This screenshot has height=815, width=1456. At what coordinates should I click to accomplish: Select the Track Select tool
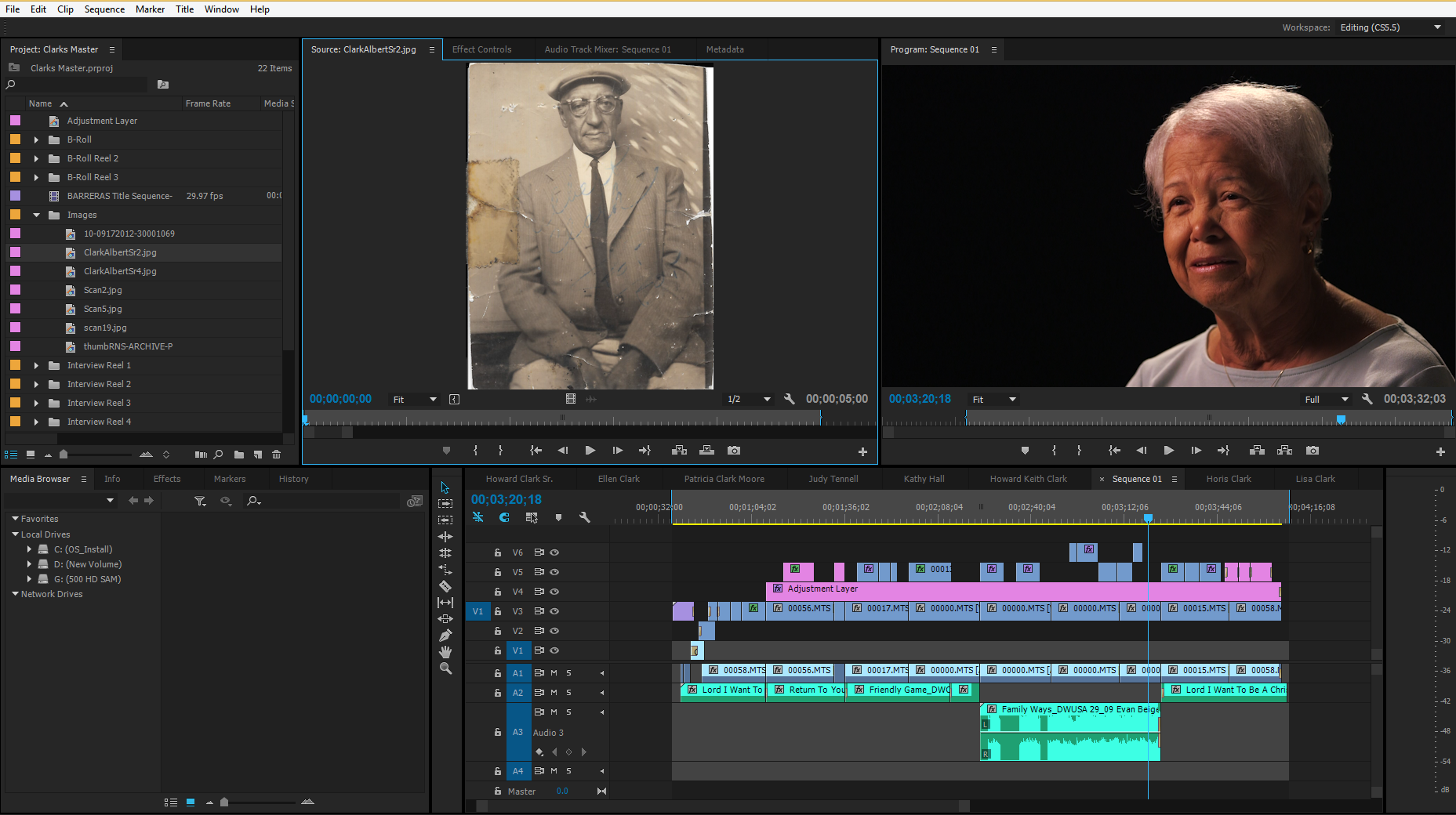coord(445,504)
